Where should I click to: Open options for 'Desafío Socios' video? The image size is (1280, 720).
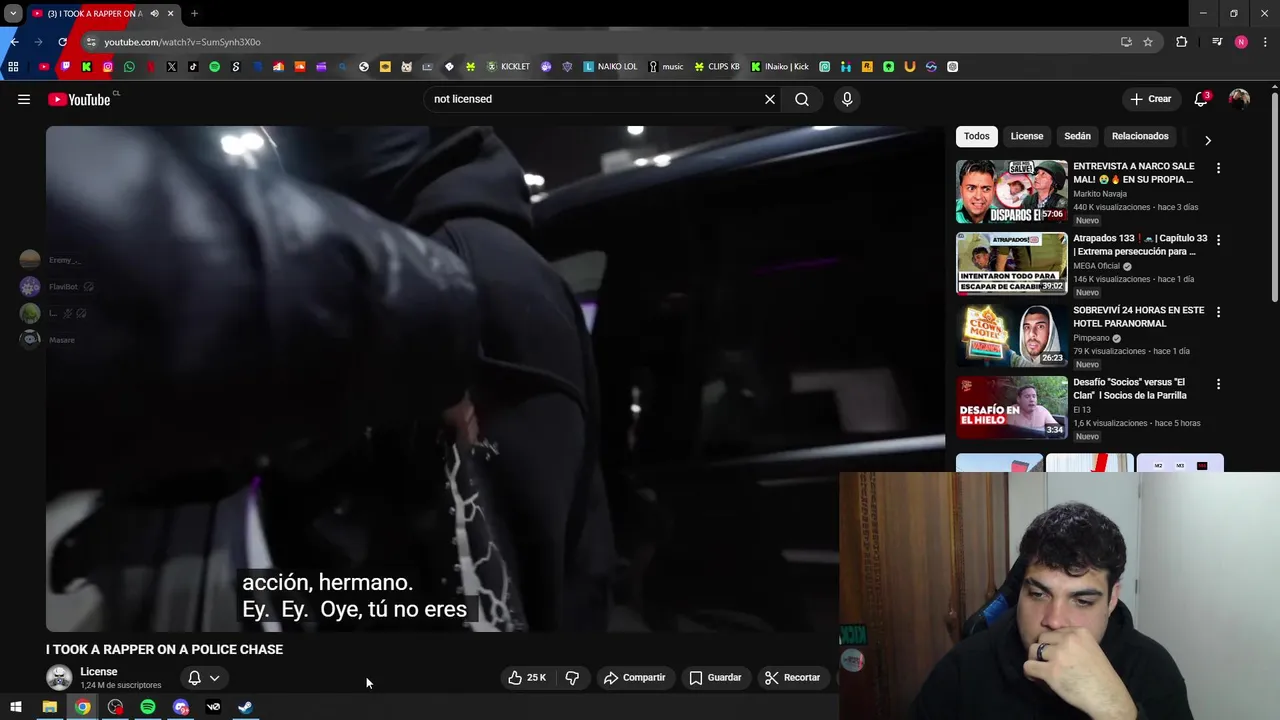coord(1218,384)
